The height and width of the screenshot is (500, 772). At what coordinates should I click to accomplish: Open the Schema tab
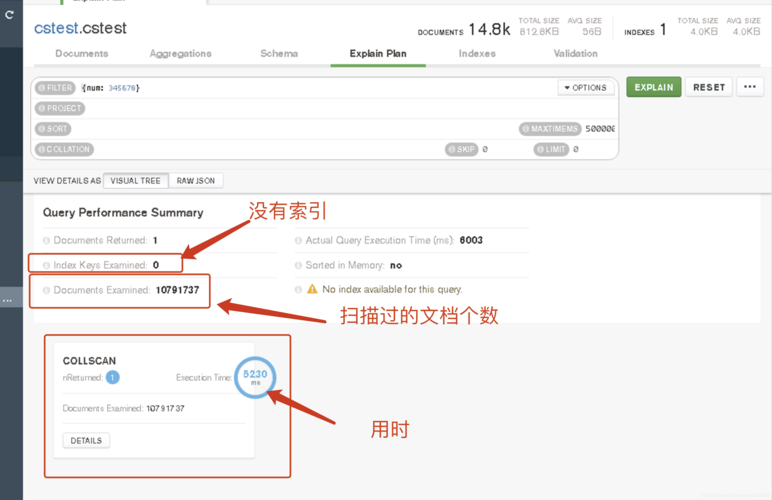click(x=279, y=53)
